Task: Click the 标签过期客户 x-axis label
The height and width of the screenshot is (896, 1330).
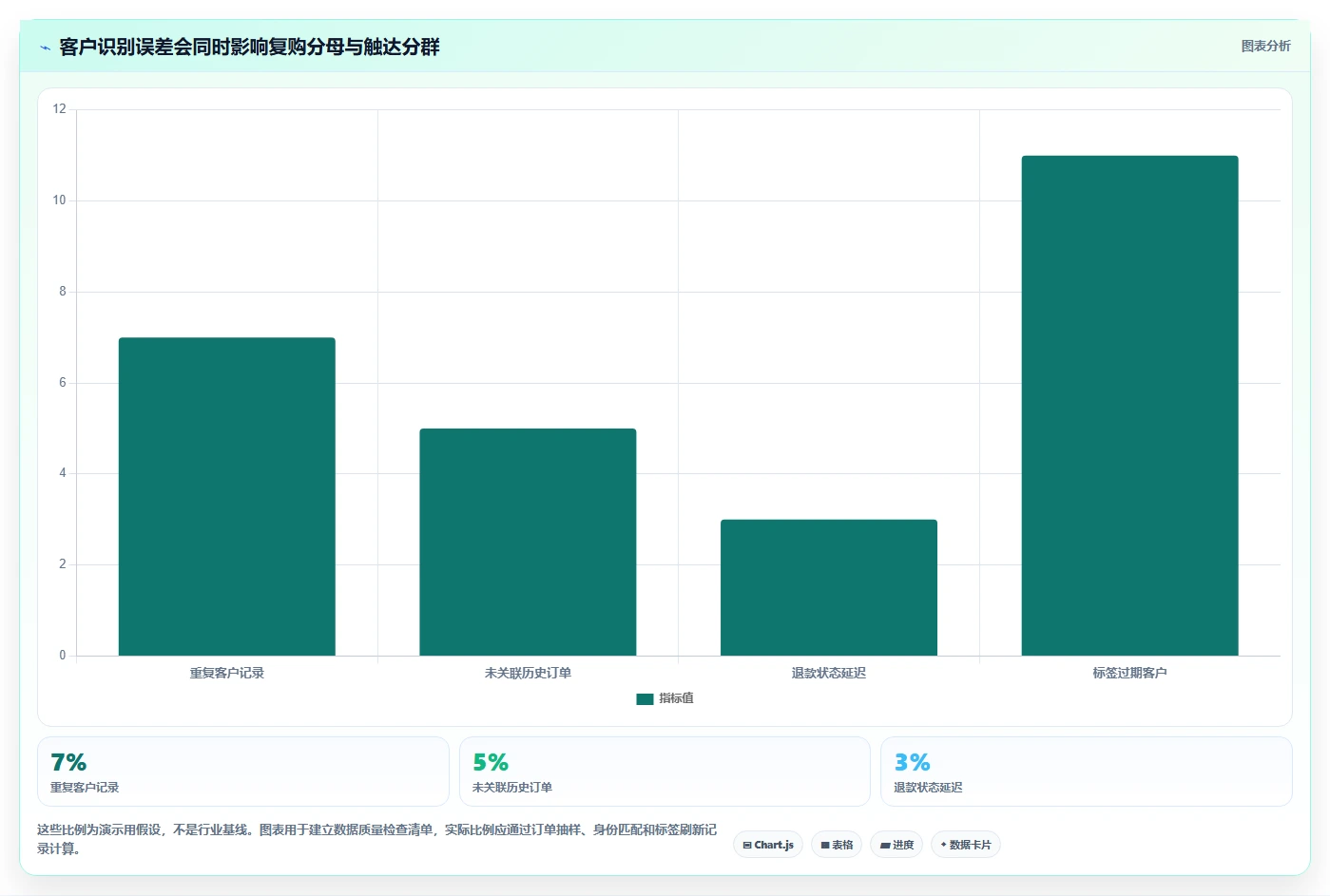Action: point(1129,673)
